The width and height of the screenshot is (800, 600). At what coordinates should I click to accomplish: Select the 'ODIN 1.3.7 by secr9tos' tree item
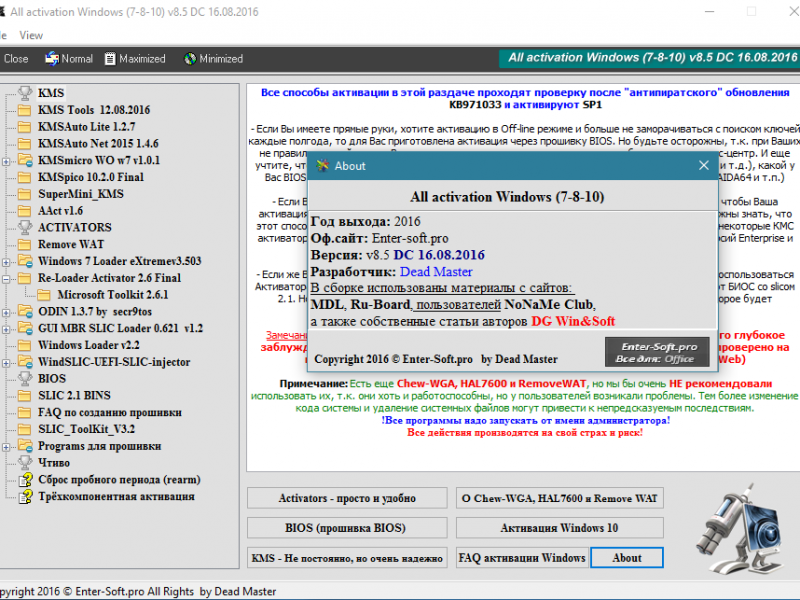coord(95,311)
